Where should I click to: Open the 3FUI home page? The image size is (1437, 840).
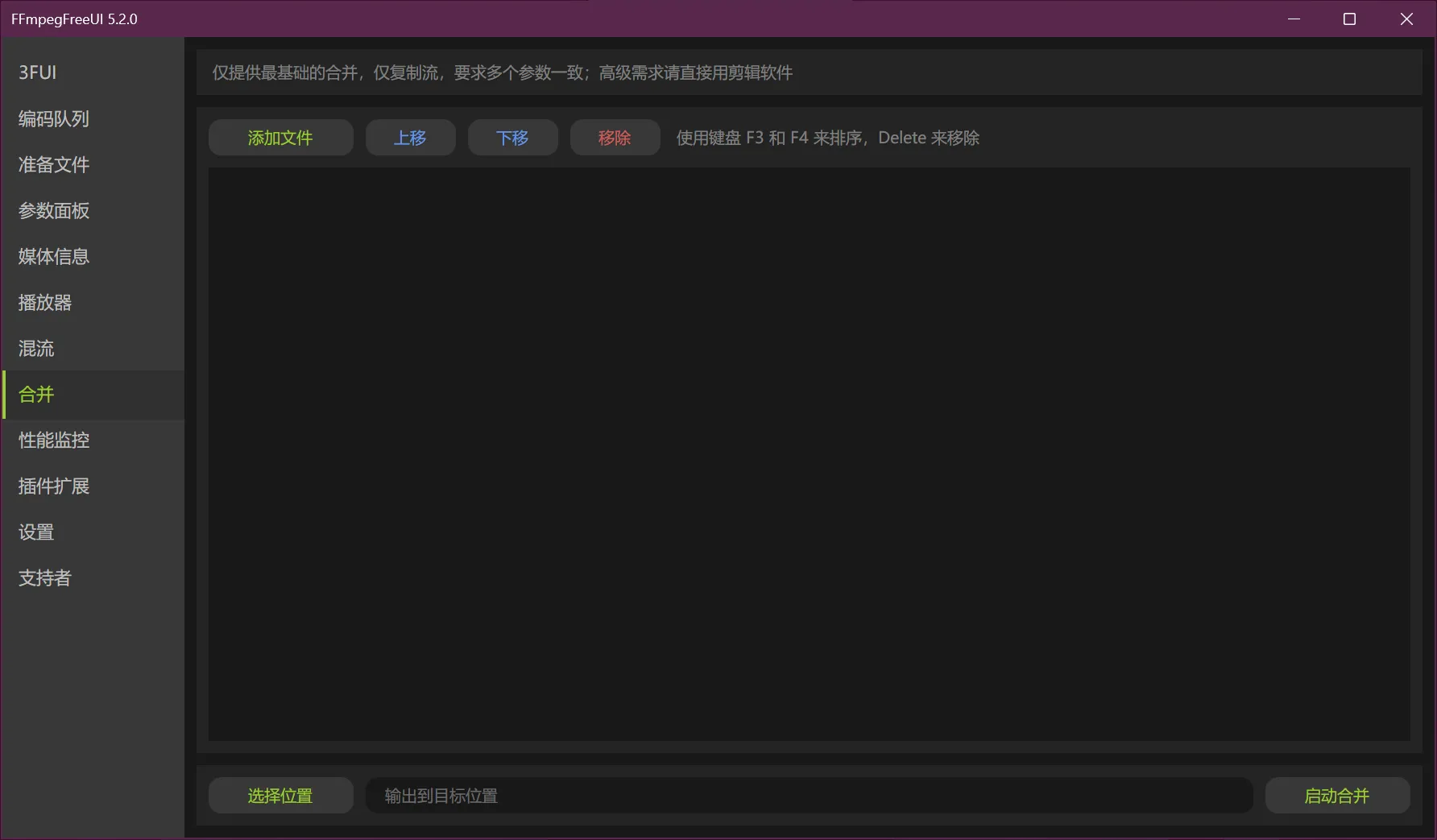click(x=38, y=72)
